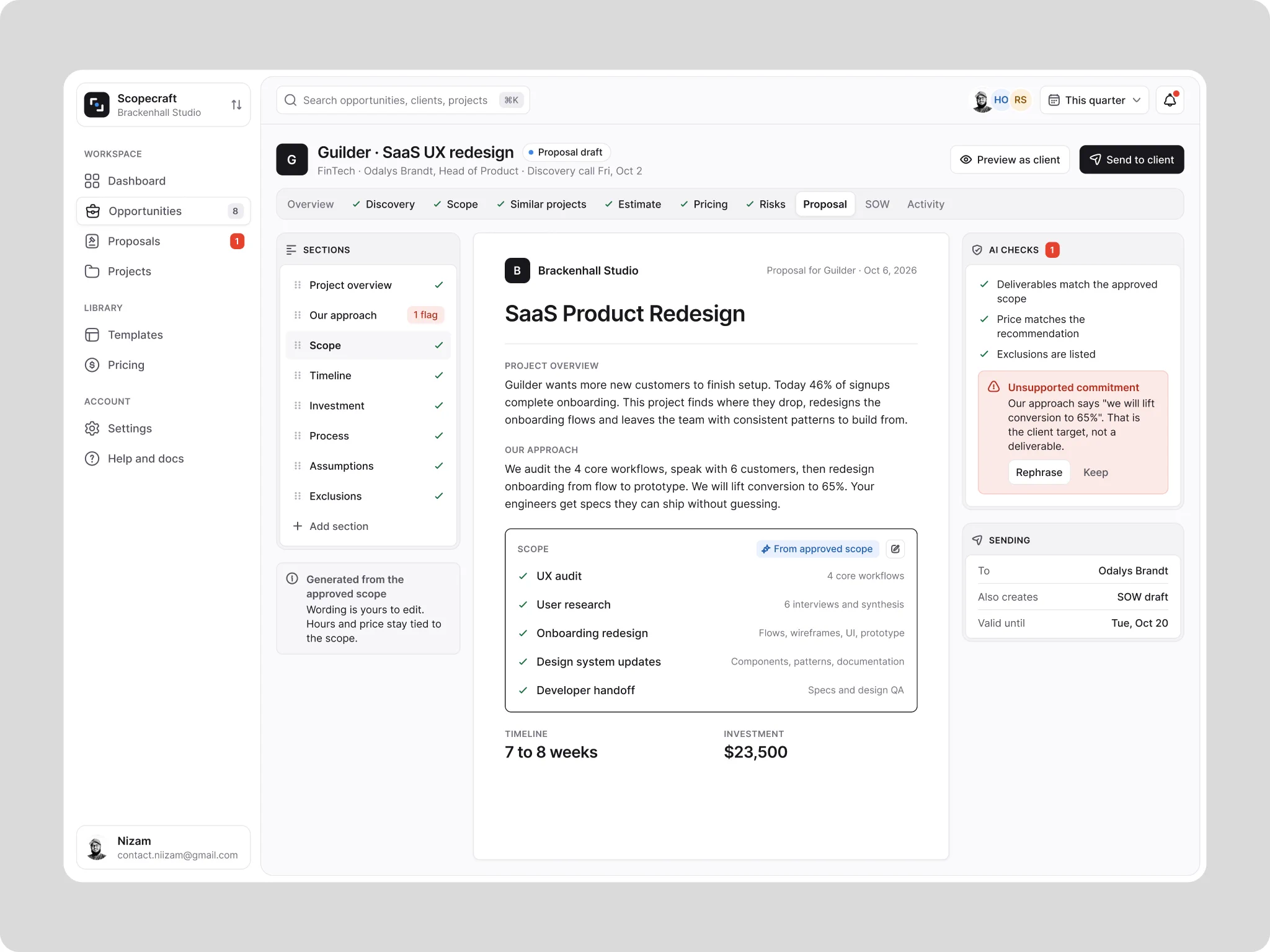Viewport: 1270px width, 952px height.
Task: Click the Exclusions section checkmark
Action: point(439,496)
